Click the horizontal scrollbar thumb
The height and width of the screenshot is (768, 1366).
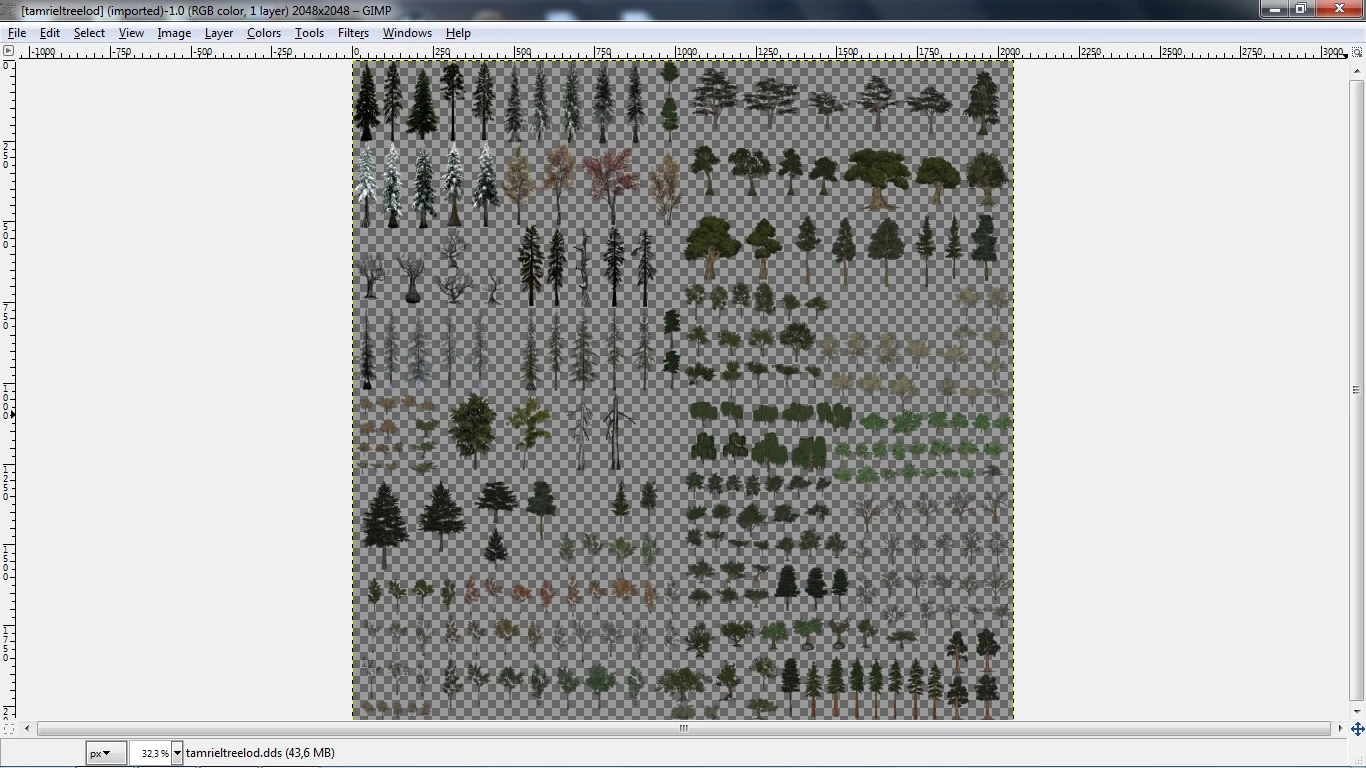tap(684, 728)
